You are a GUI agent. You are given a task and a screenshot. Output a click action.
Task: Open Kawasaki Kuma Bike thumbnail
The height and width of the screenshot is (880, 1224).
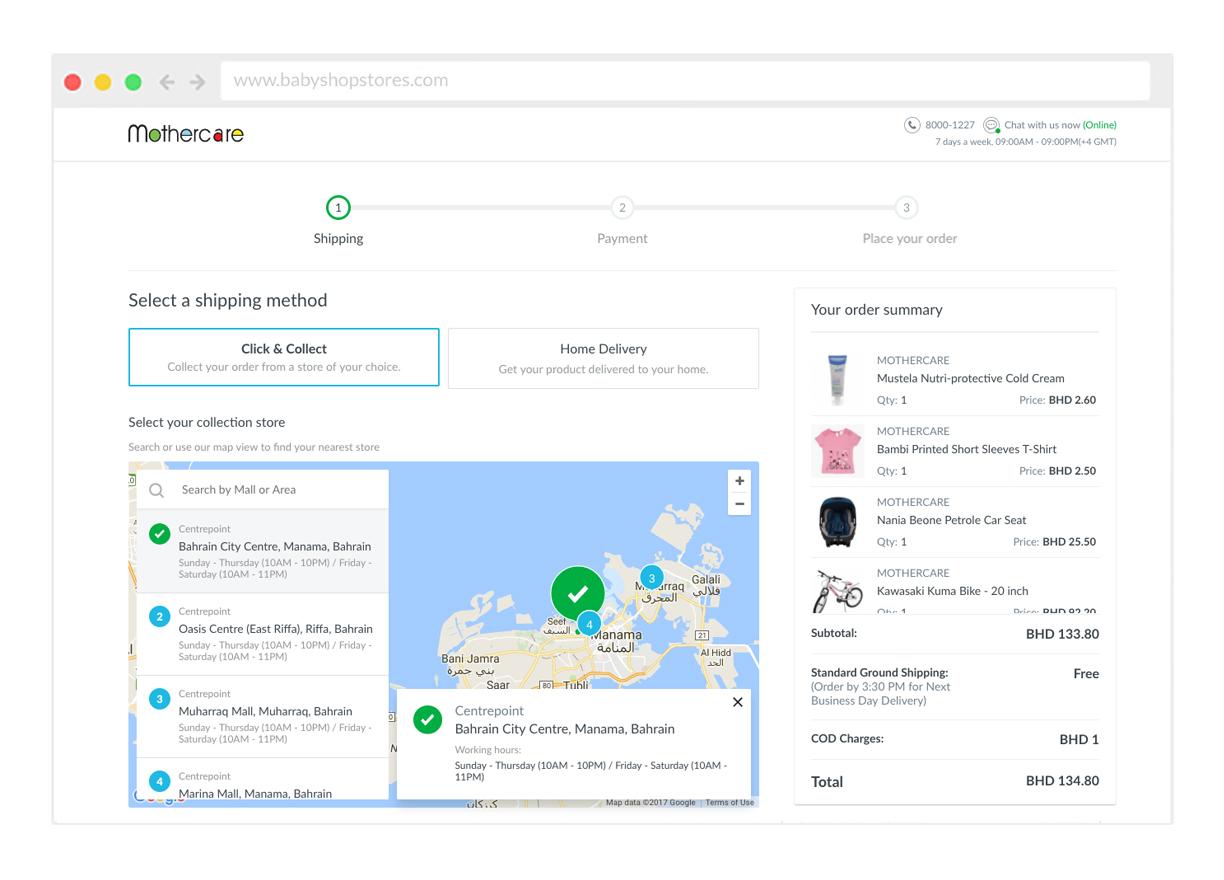click(837, 590)
